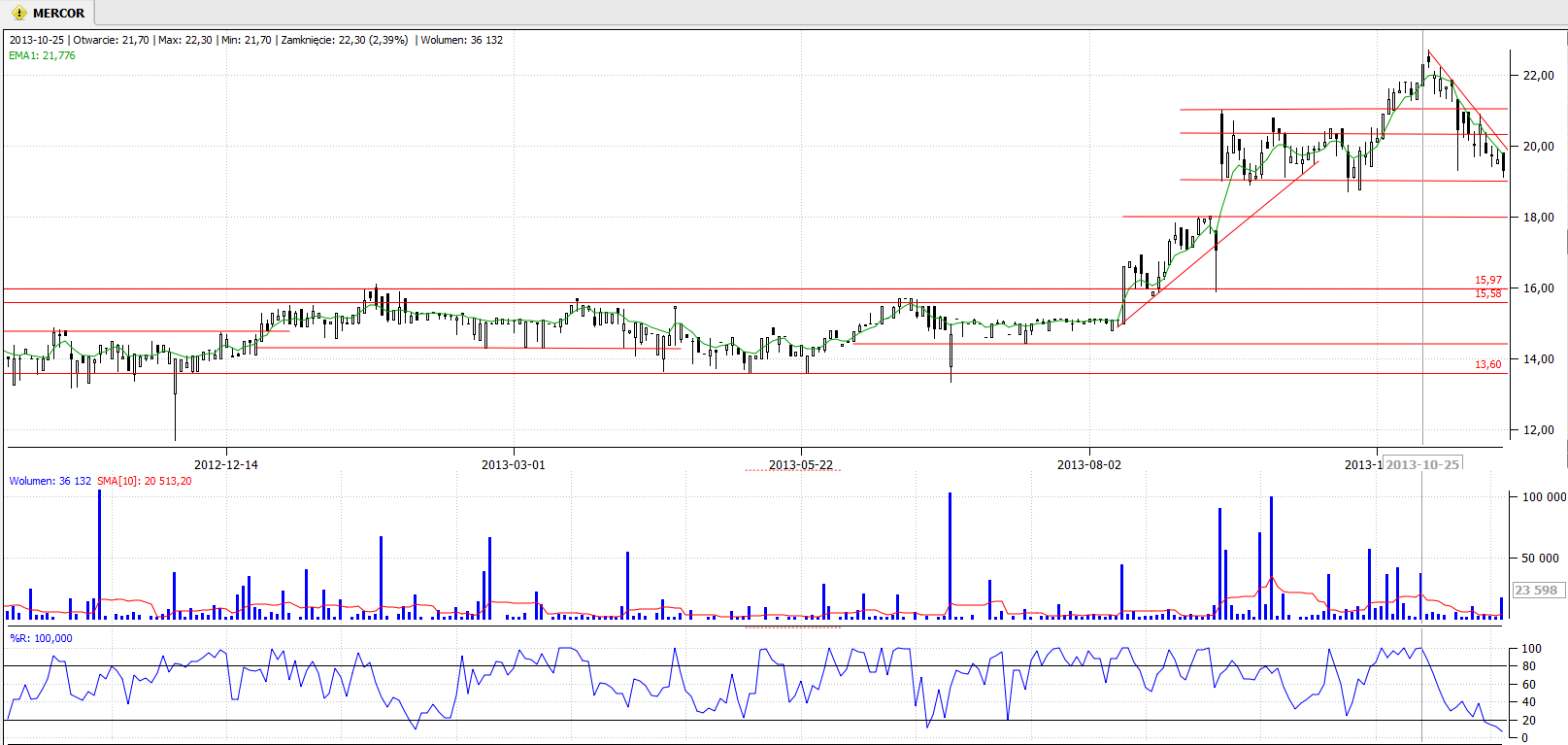This screenshot has height=745, width=1568.
Task: Click the 12,00 price axis label
Action: tap(1538, 429)
